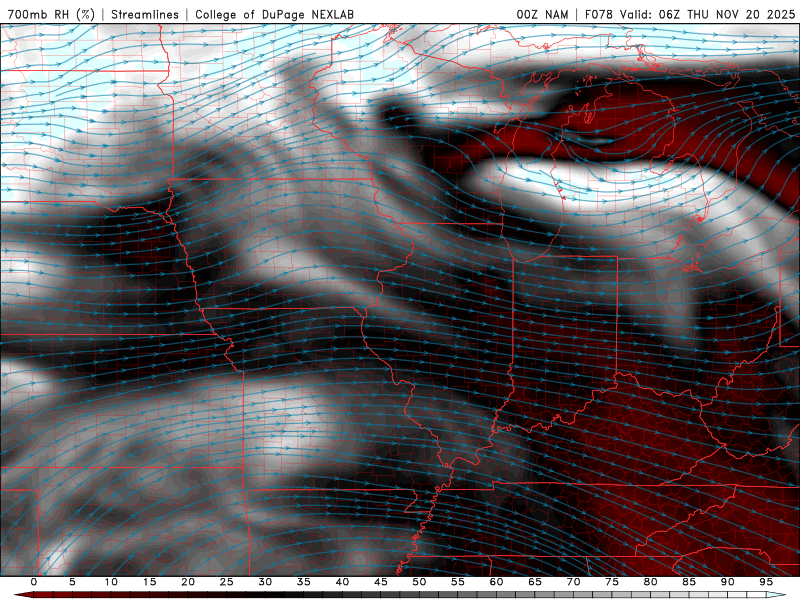Select the 60 value on color scale
The height and width of the screenshot is (600, 800).
(496, 582)
